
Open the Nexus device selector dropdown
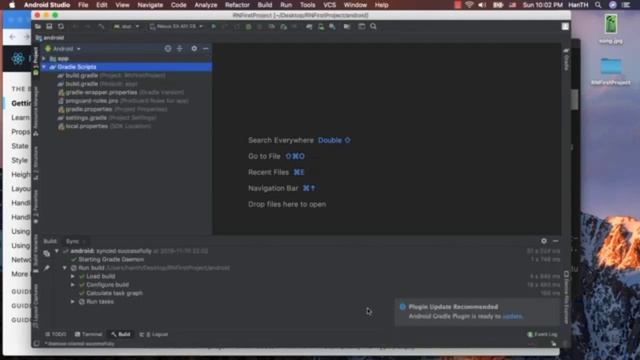(x=176, y=27)
